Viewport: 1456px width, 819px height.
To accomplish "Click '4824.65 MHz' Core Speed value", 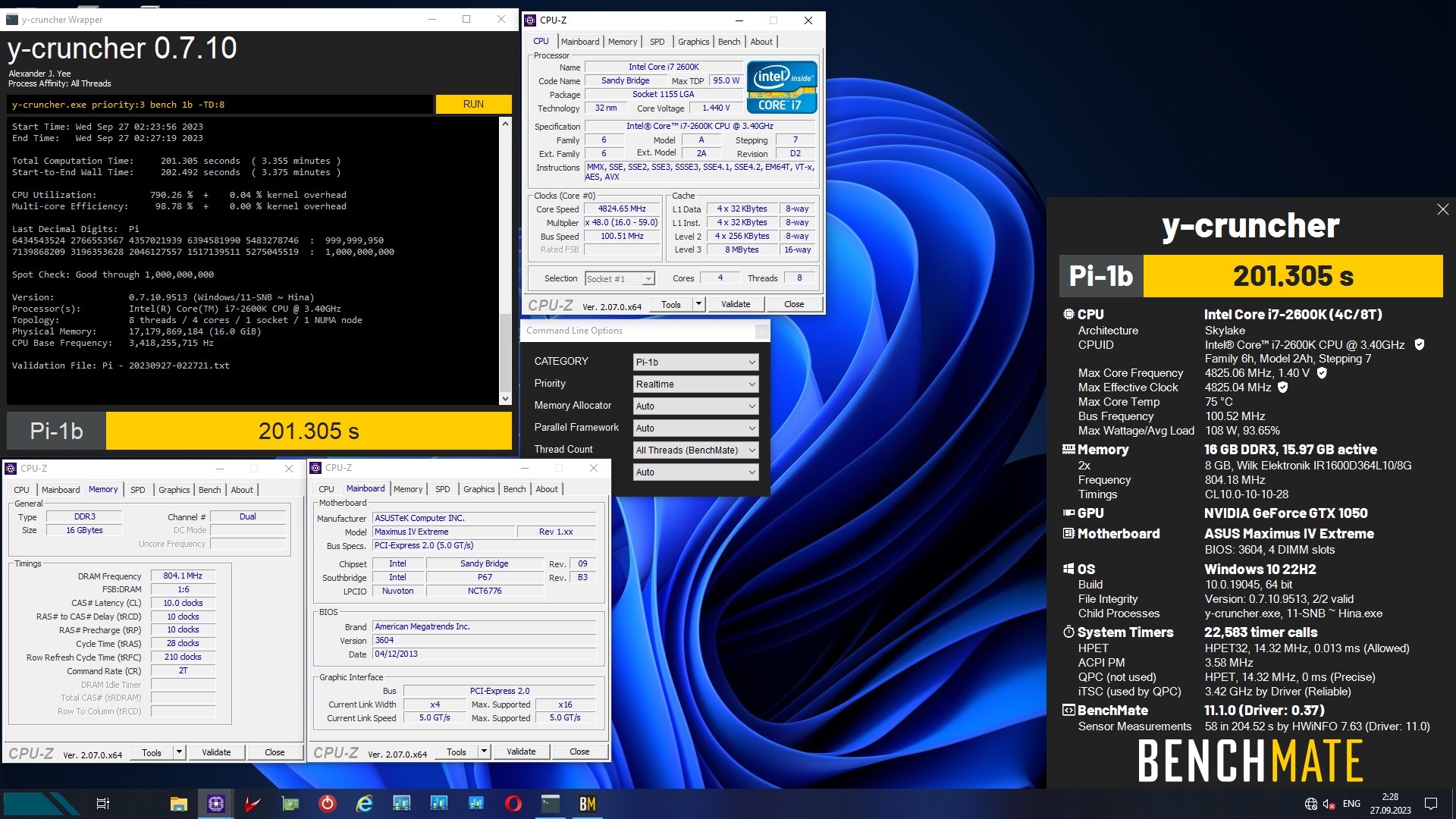I will click(x=622, y=209).
